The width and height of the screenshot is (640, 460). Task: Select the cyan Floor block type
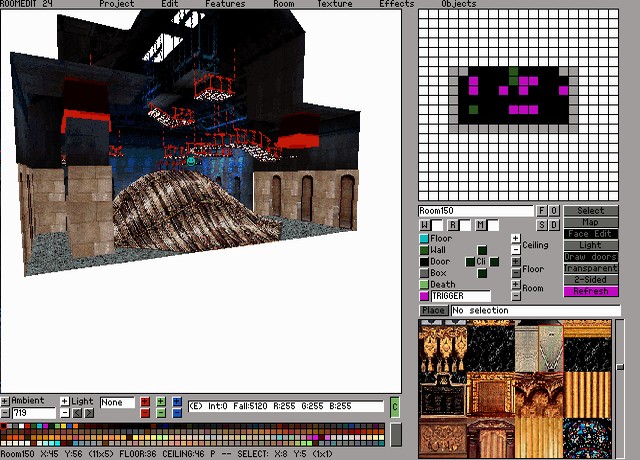click(424, 239)
